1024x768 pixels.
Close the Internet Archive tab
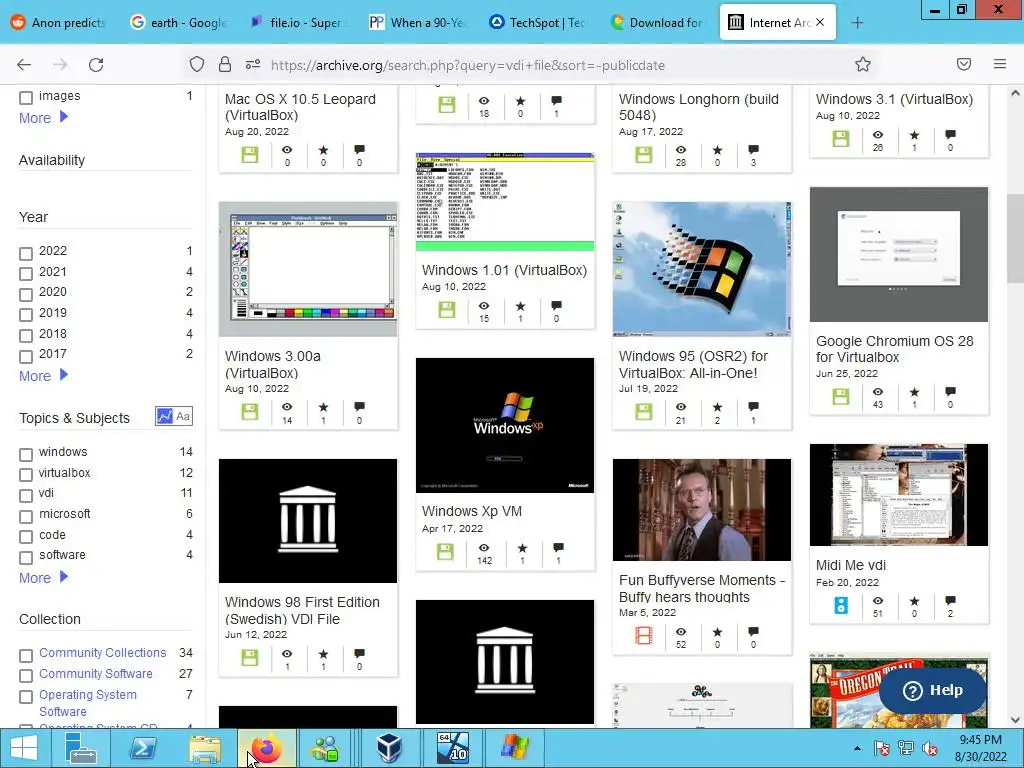(x=820, y=22)
